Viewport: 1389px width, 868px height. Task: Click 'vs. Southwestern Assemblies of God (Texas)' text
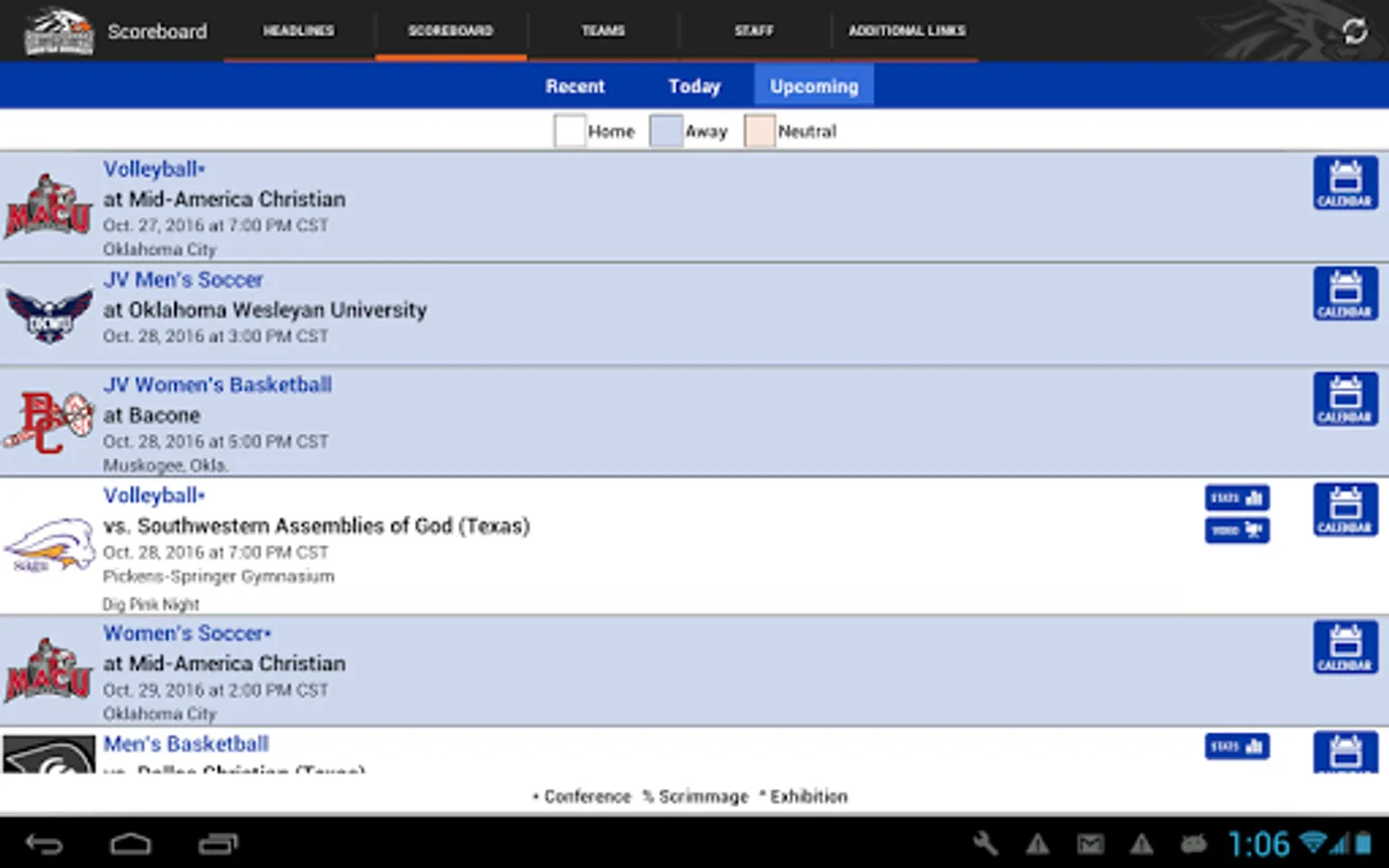pos(316,527)
